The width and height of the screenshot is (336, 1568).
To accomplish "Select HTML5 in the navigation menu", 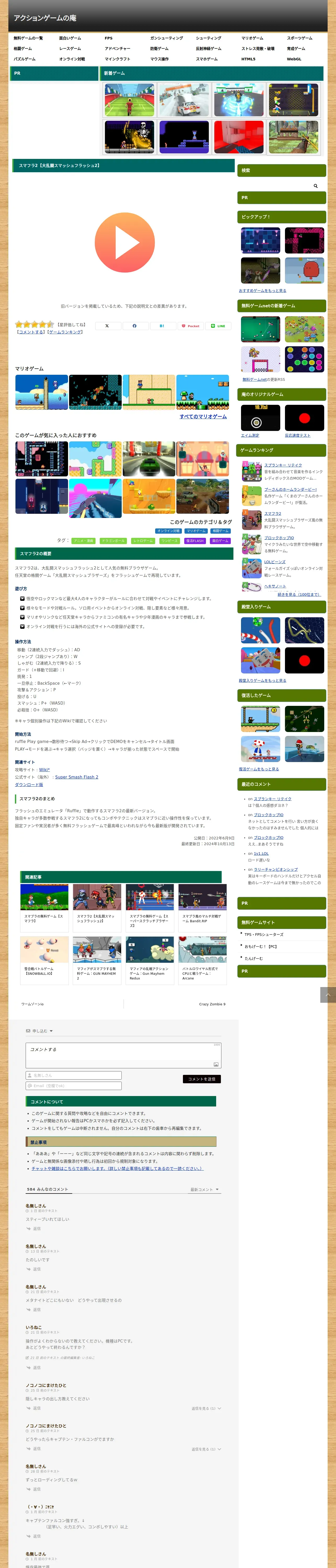I will 248,59.
